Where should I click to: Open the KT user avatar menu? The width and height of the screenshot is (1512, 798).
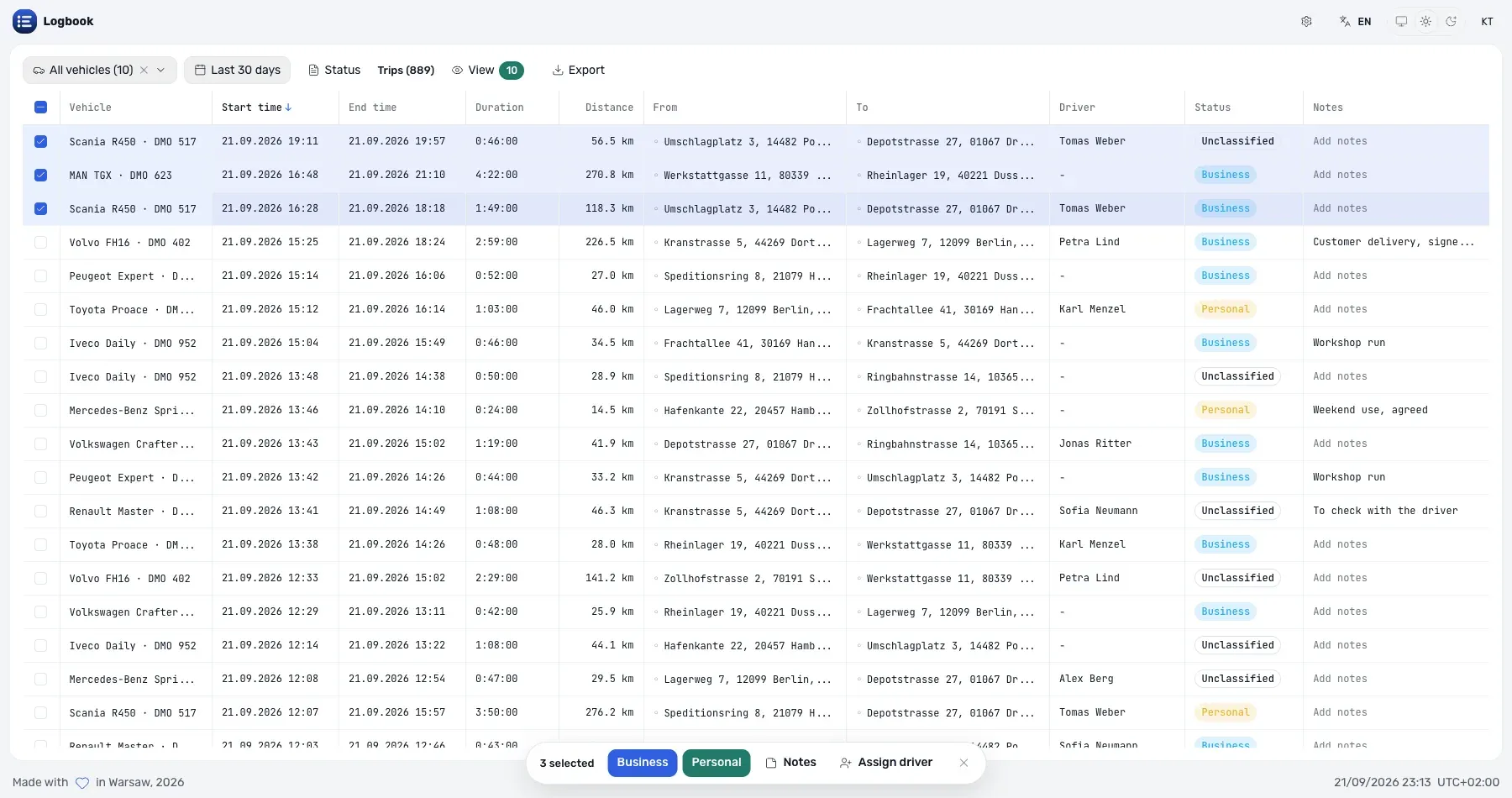pos(1487,22)
